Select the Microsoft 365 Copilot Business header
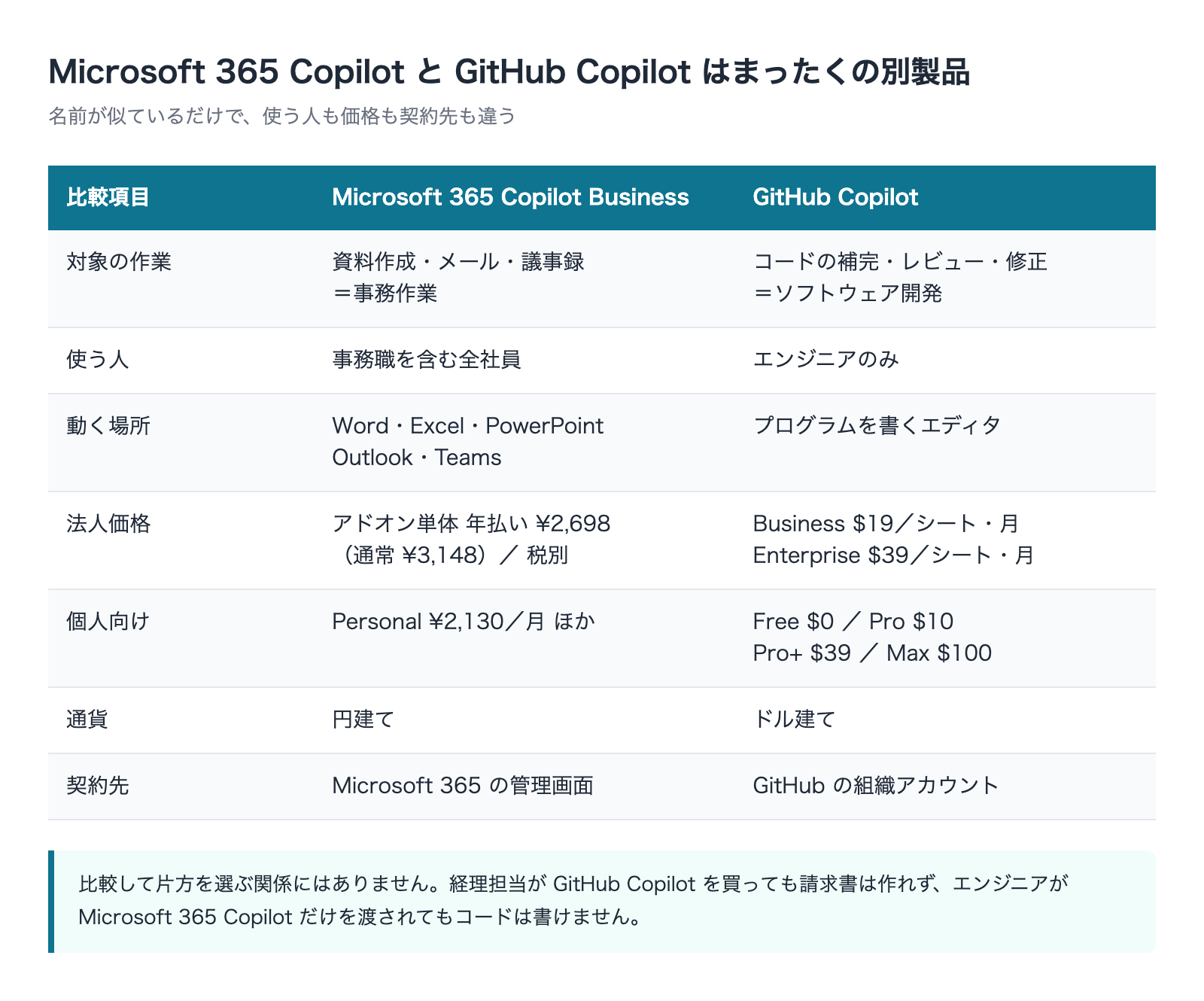This screenshot has height=1001, width=1204. (510, 197)
